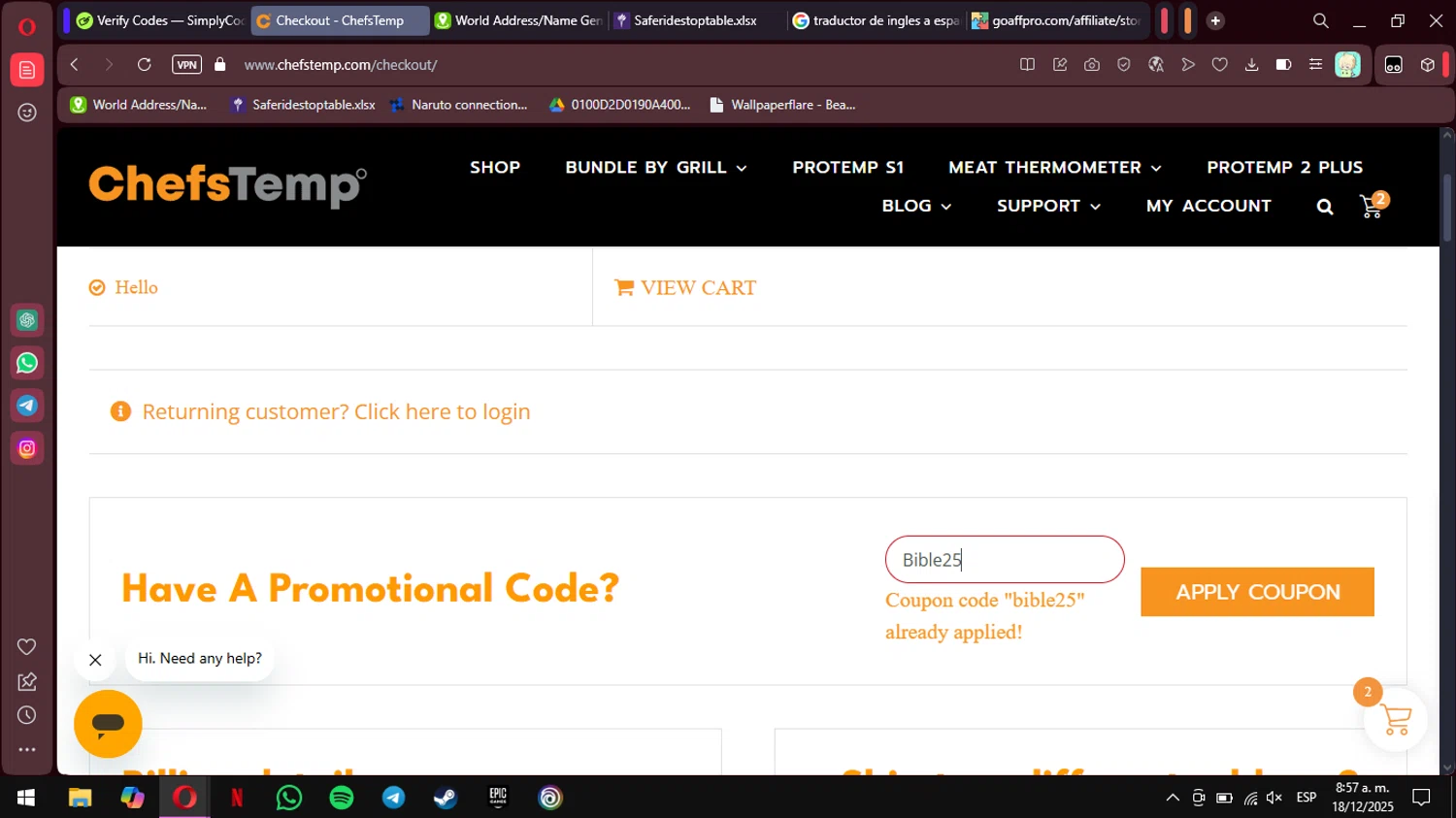This screenshot has width=1456, height=818.
Task: Open sidebar three-dot setup menu
Action: coord(27,749)
